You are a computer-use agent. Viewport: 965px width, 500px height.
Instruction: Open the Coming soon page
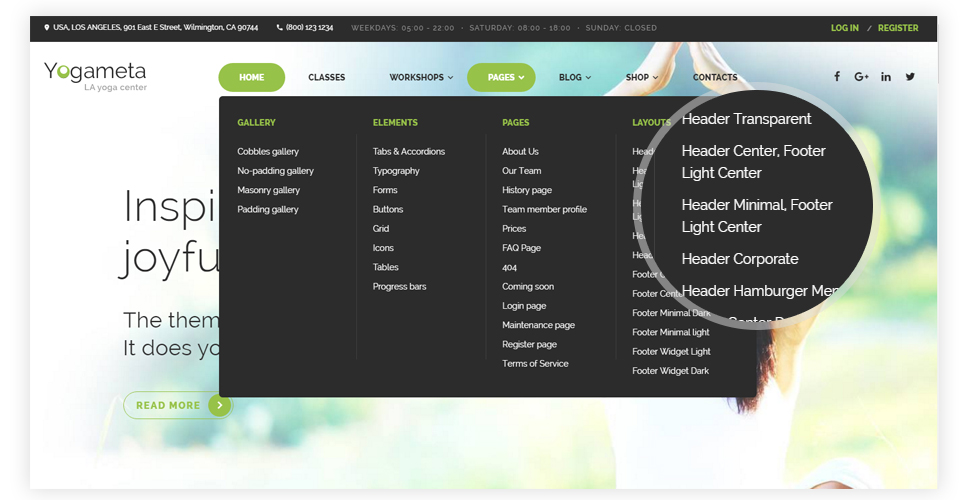point(527,286)
